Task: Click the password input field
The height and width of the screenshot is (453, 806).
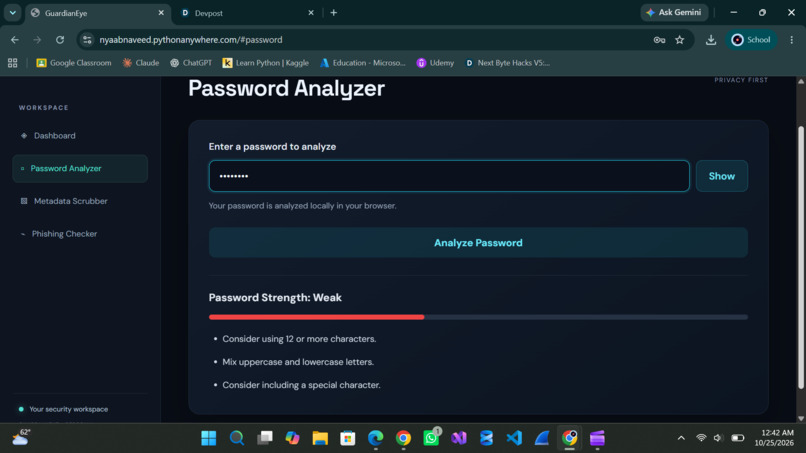Action: (449, 176)
